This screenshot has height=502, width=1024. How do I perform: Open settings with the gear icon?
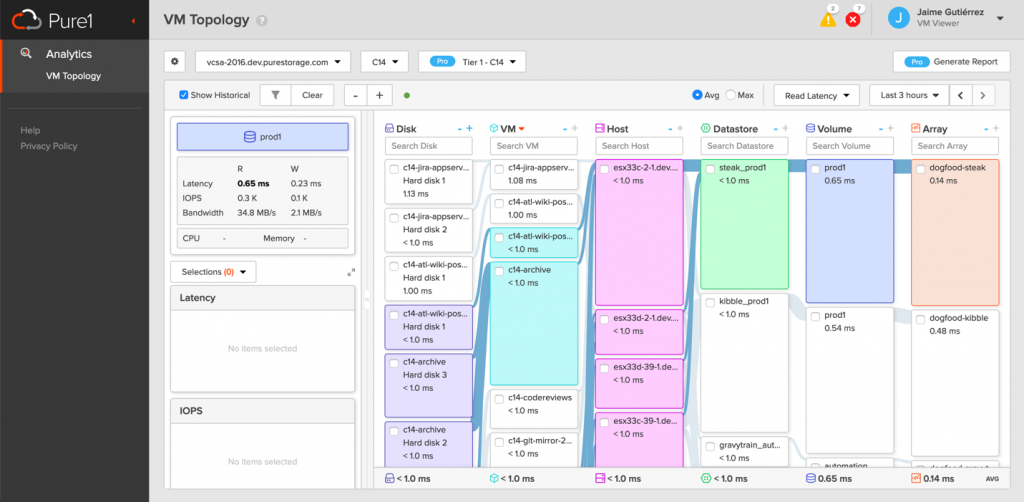(174, 61)
